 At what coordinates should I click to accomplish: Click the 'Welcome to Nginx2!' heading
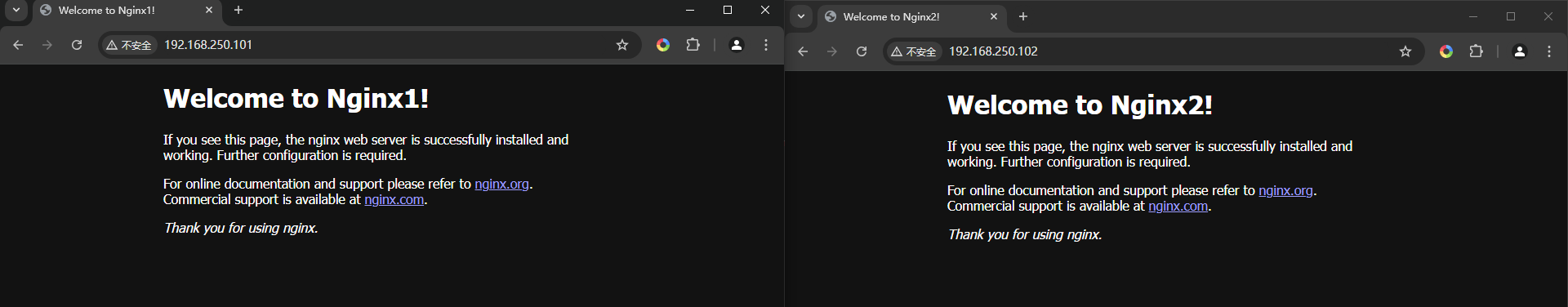pos(1080,105)
